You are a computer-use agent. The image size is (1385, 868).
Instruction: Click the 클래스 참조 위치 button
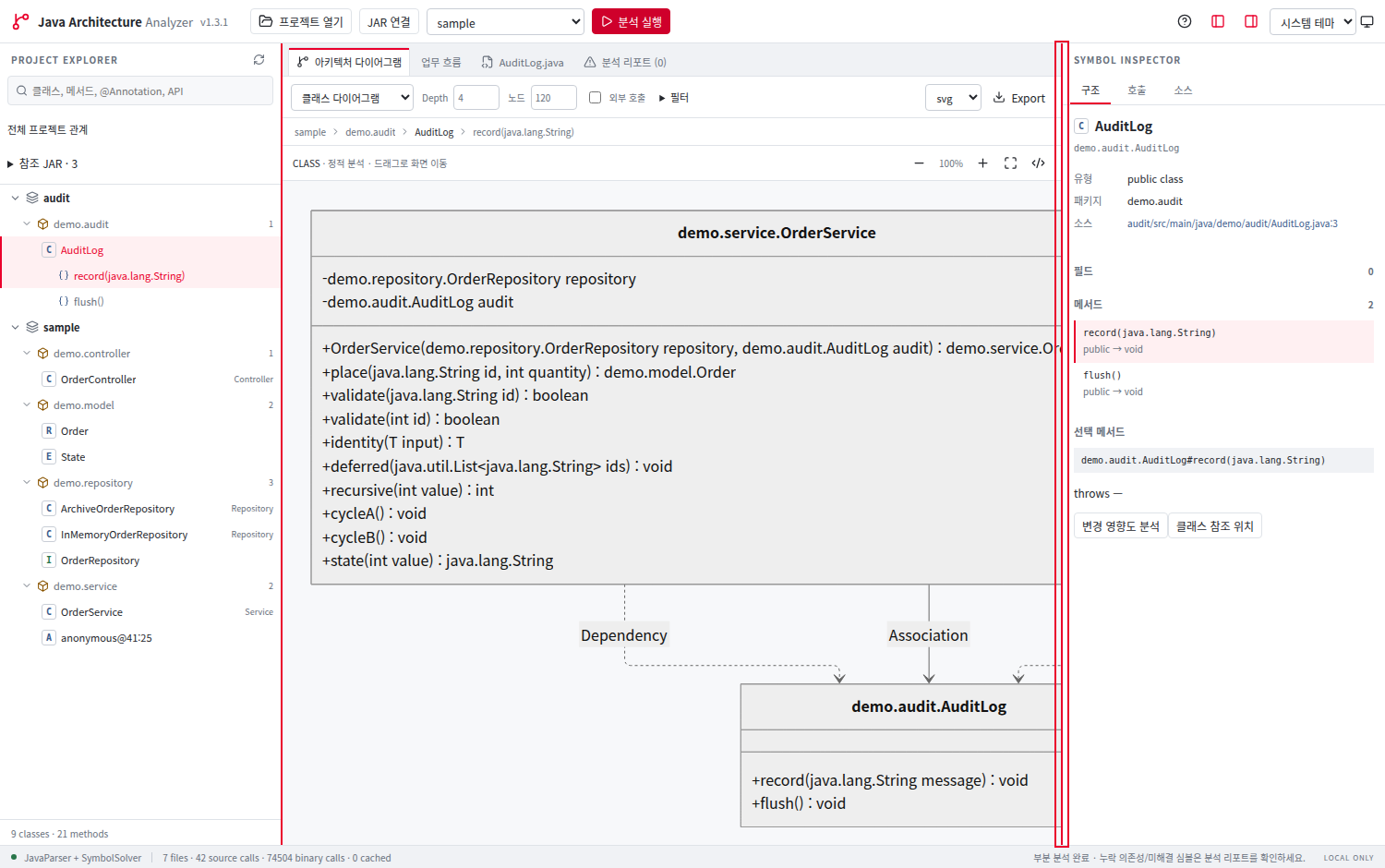tap(1215, 525)
